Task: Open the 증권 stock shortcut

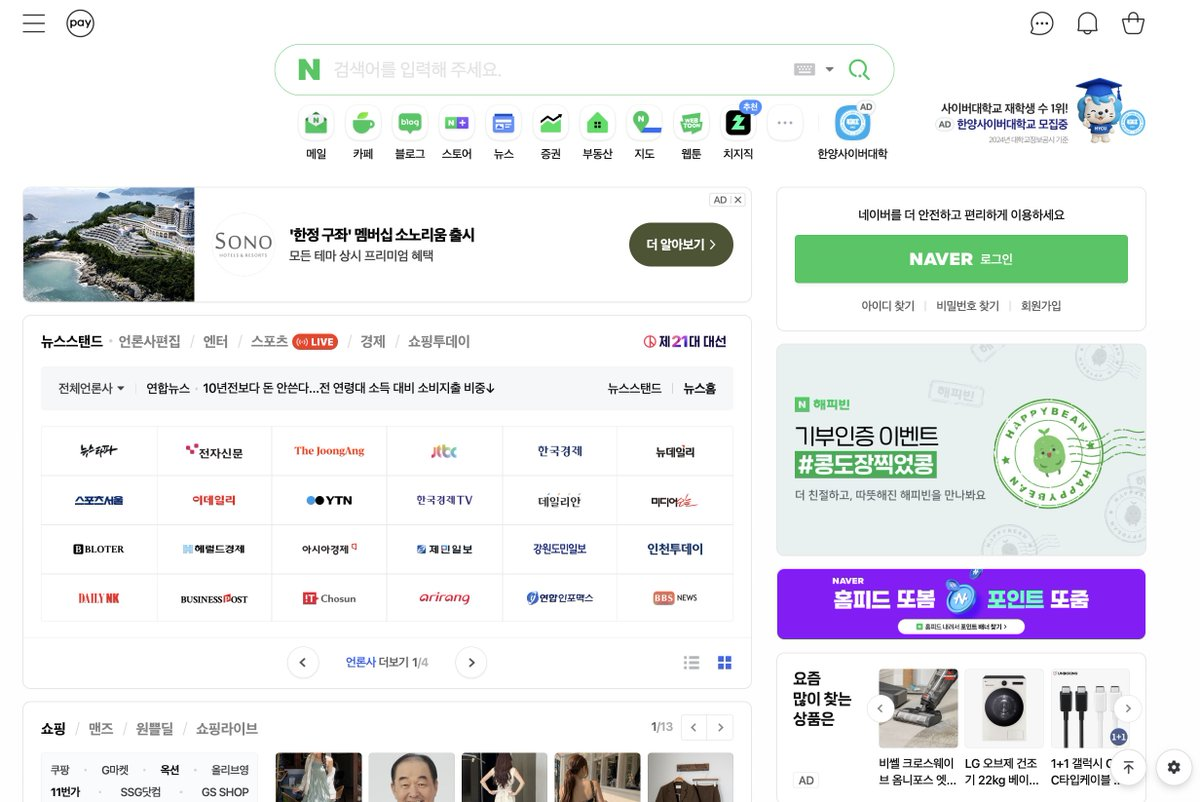Action: point(551,134)
